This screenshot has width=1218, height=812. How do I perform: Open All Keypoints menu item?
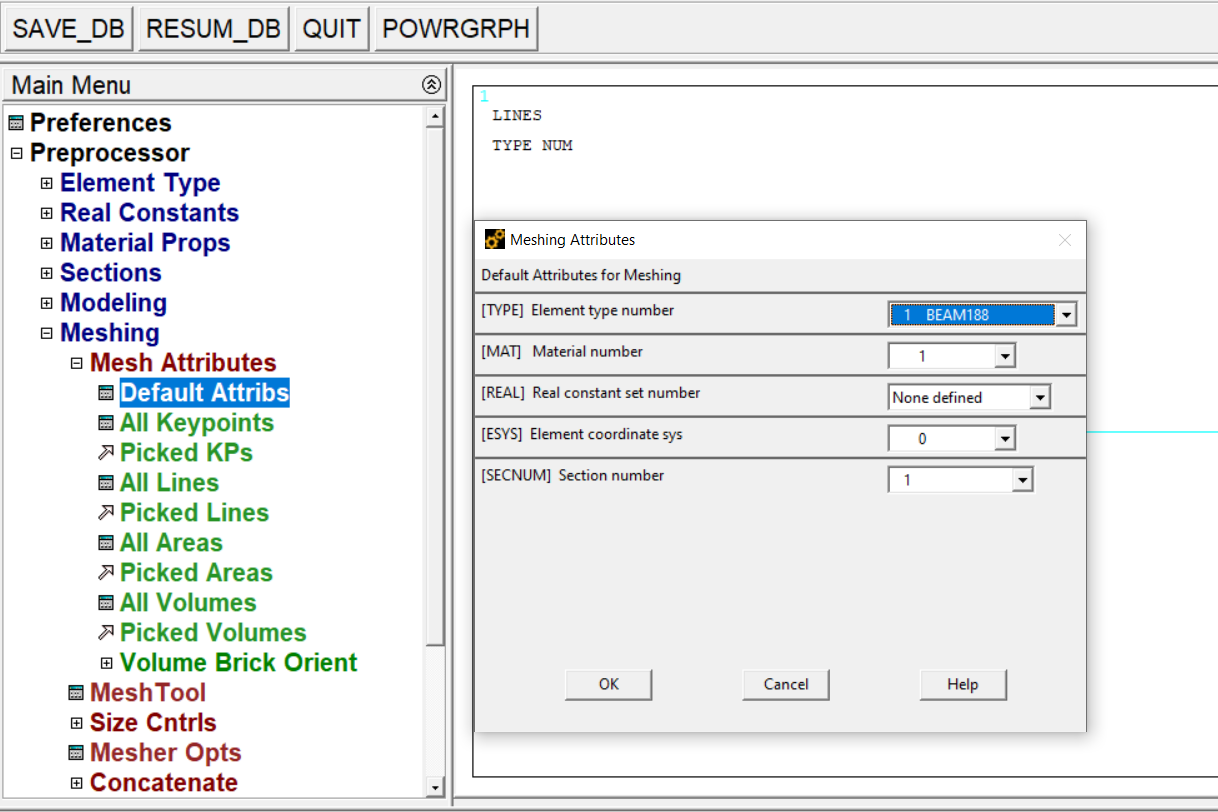(197, 423)
